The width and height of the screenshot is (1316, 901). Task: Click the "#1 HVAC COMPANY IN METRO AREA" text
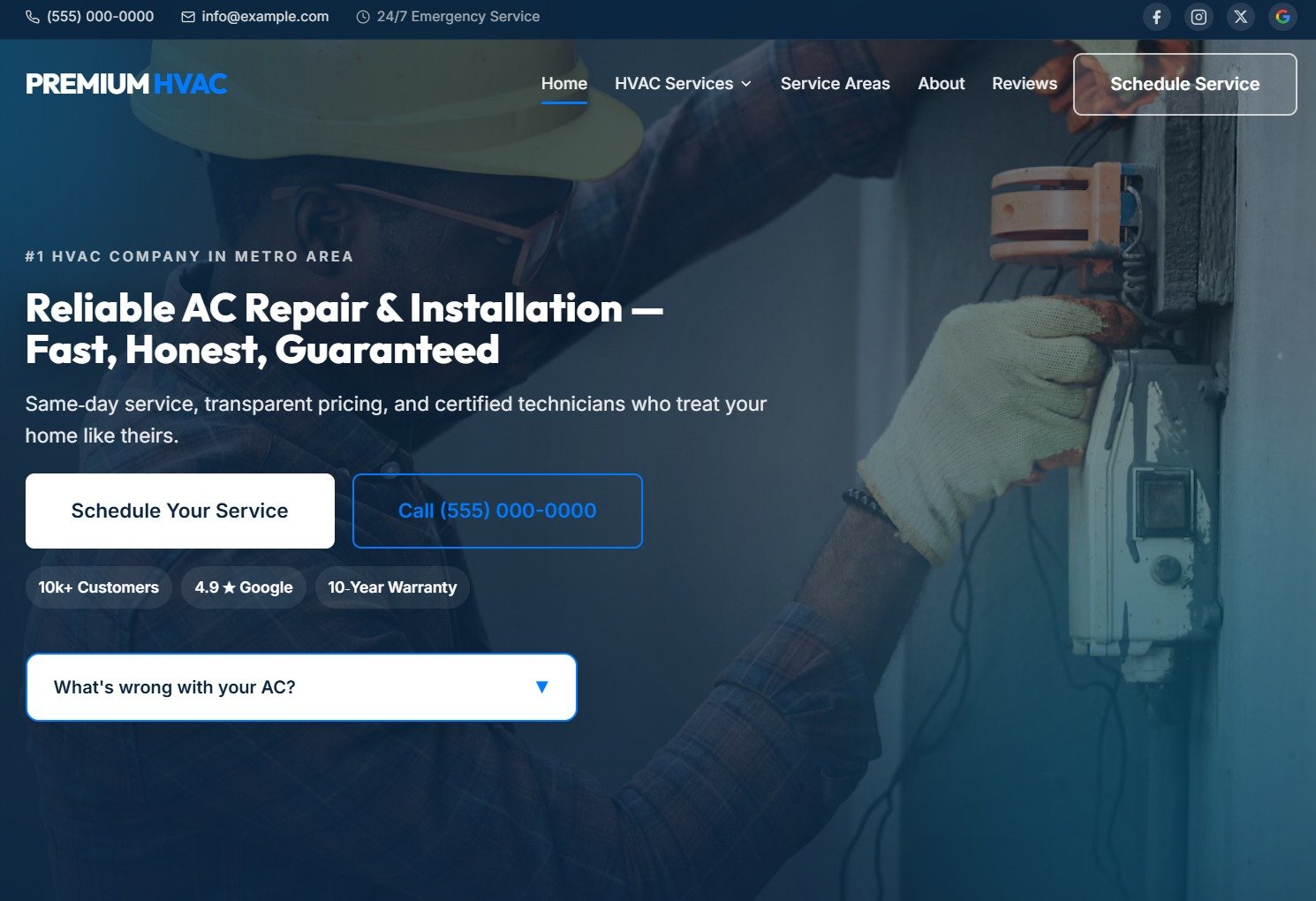pyautogui.click(x=189, y=256)
